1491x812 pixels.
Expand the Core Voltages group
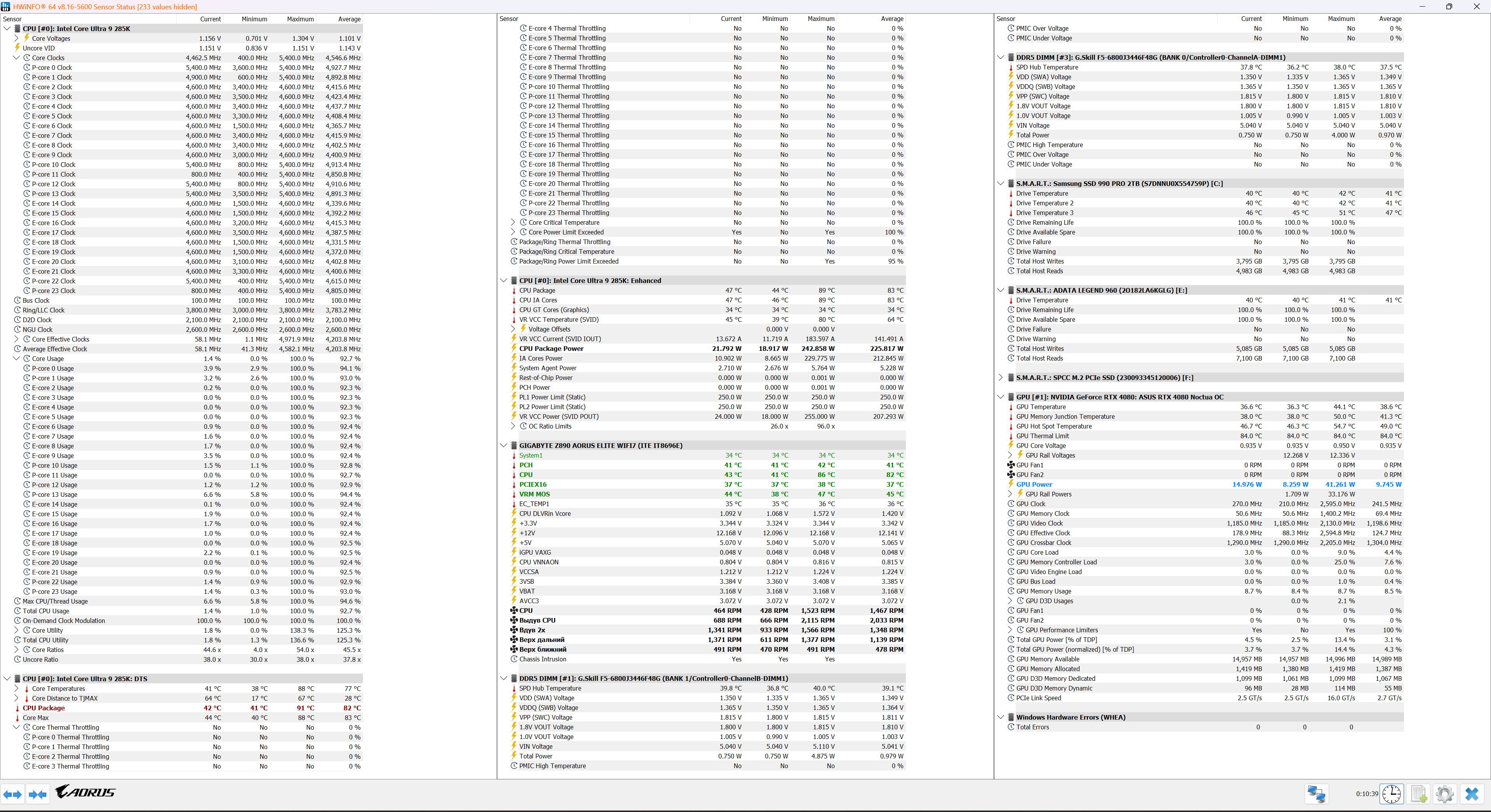[x=17, y=38]
